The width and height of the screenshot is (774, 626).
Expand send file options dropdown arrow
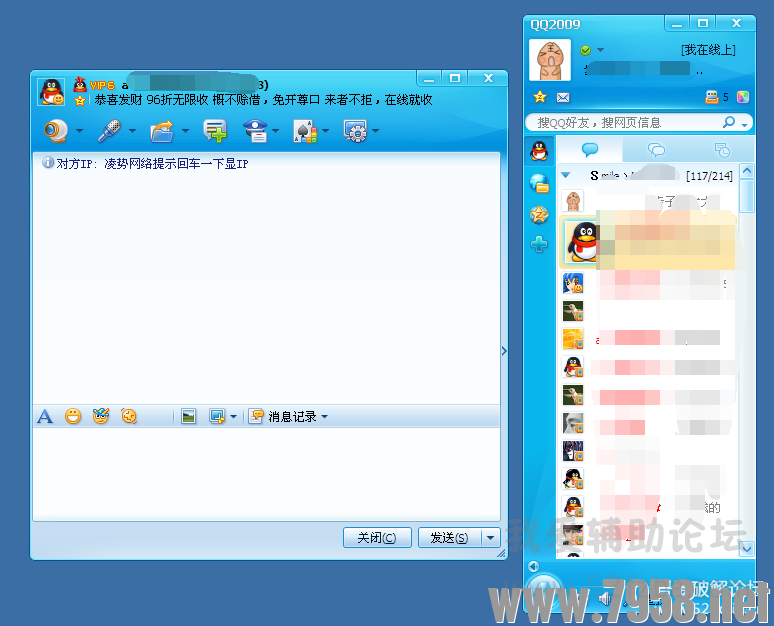(186, 131)
